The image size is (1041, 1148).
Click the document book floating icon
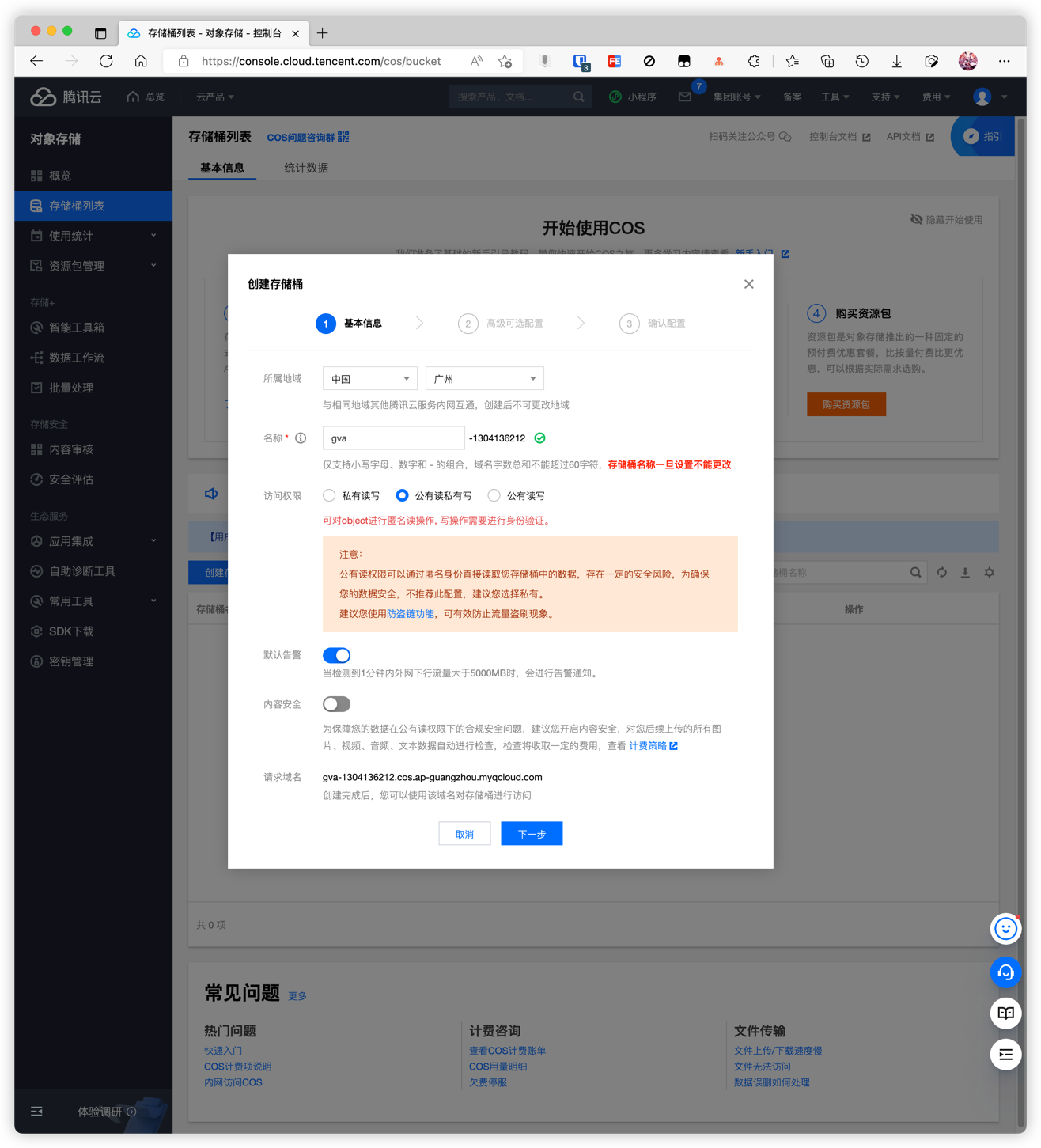pyautogui.click(x=1005, y=1013)
